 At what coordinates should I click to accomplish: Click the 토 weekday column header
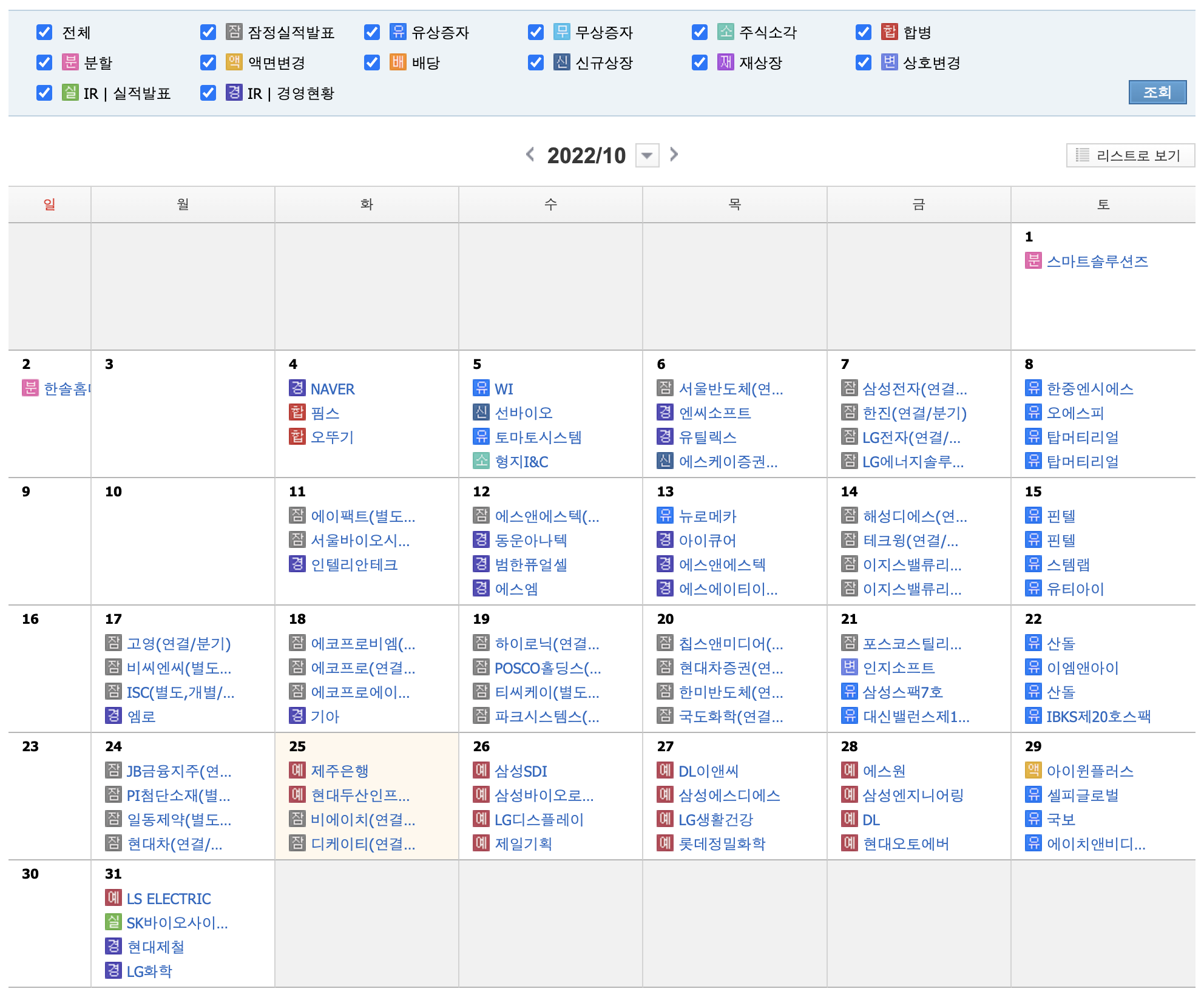click(x=1103, y=204)
